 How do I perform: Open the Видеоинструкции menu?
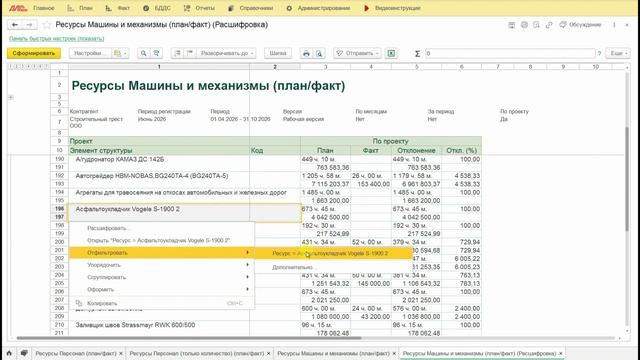click(x=392, y=8)
